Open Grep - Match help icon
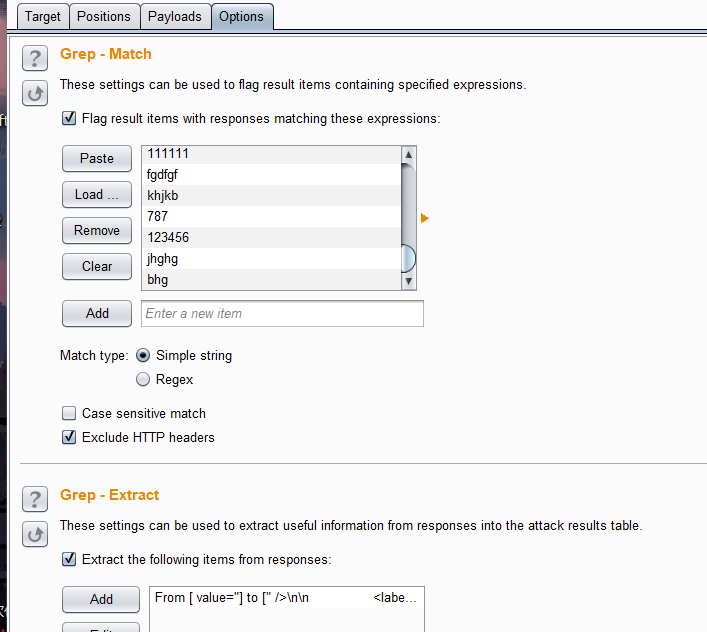Image resolution: width=707 pixels, height=632 pixels. [x=35, y=57]
